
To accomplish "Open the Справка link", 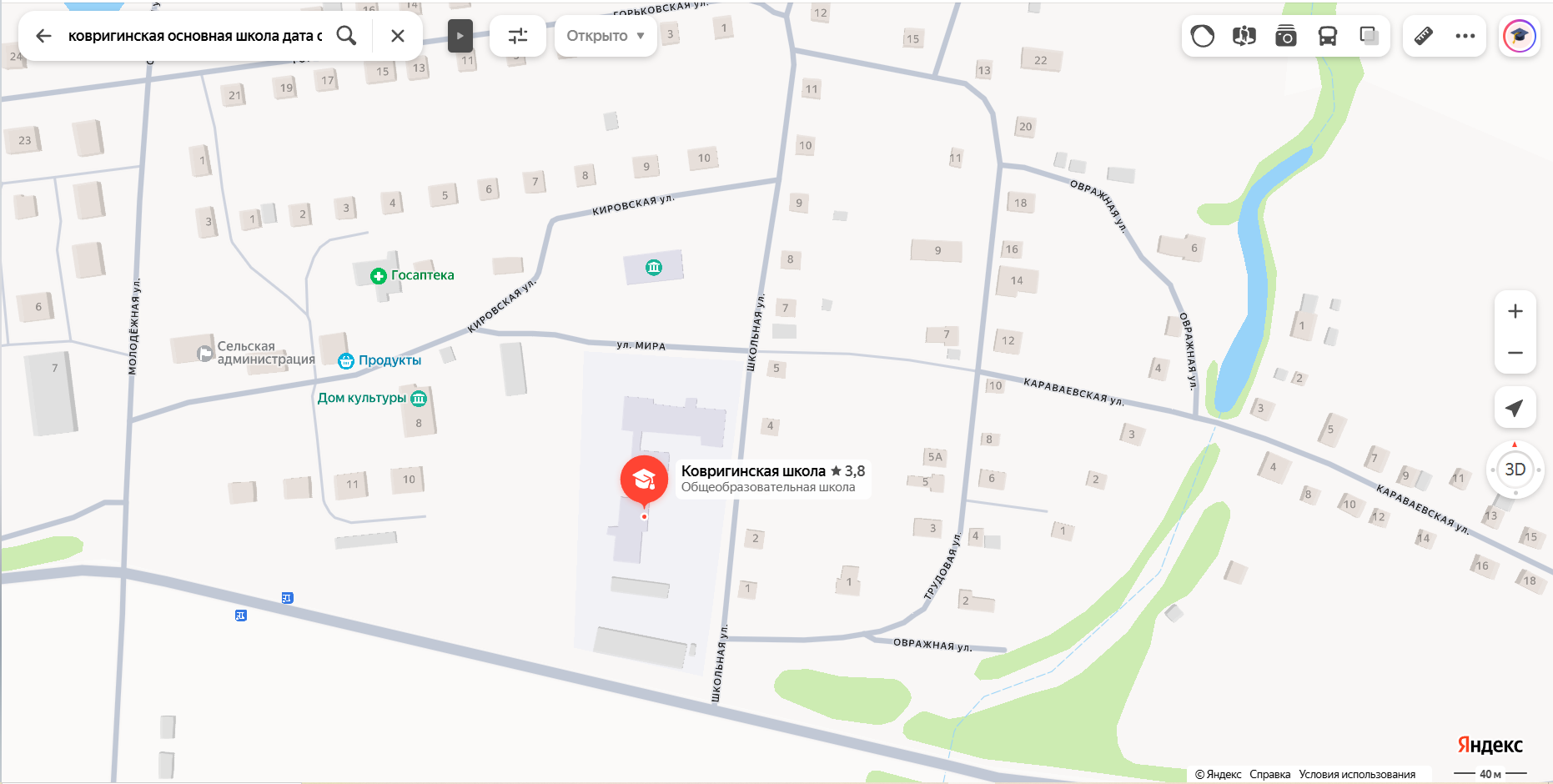I will (x=1270, y=774).
